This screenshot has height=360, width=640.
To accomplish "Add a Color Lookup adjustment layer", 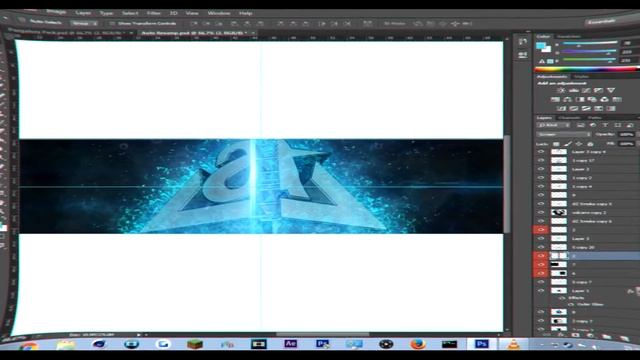I will coord(617,99).
